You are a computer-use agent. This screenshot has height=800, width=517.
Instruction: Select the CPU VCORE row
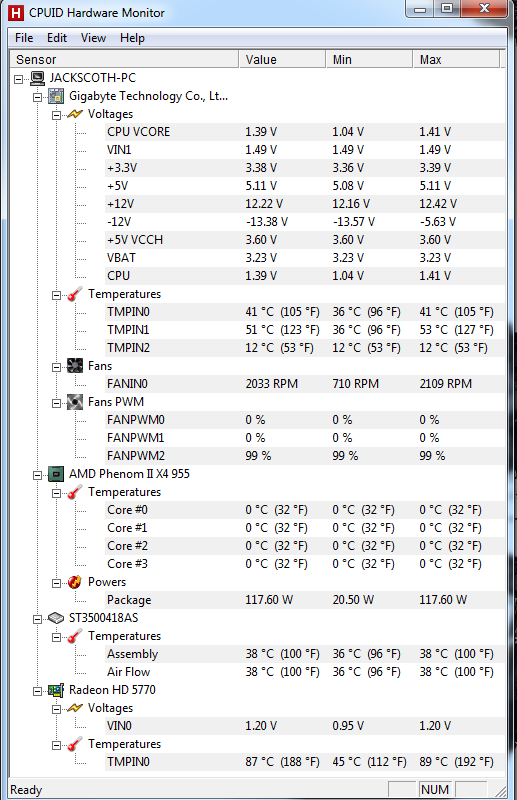point(305,132)
